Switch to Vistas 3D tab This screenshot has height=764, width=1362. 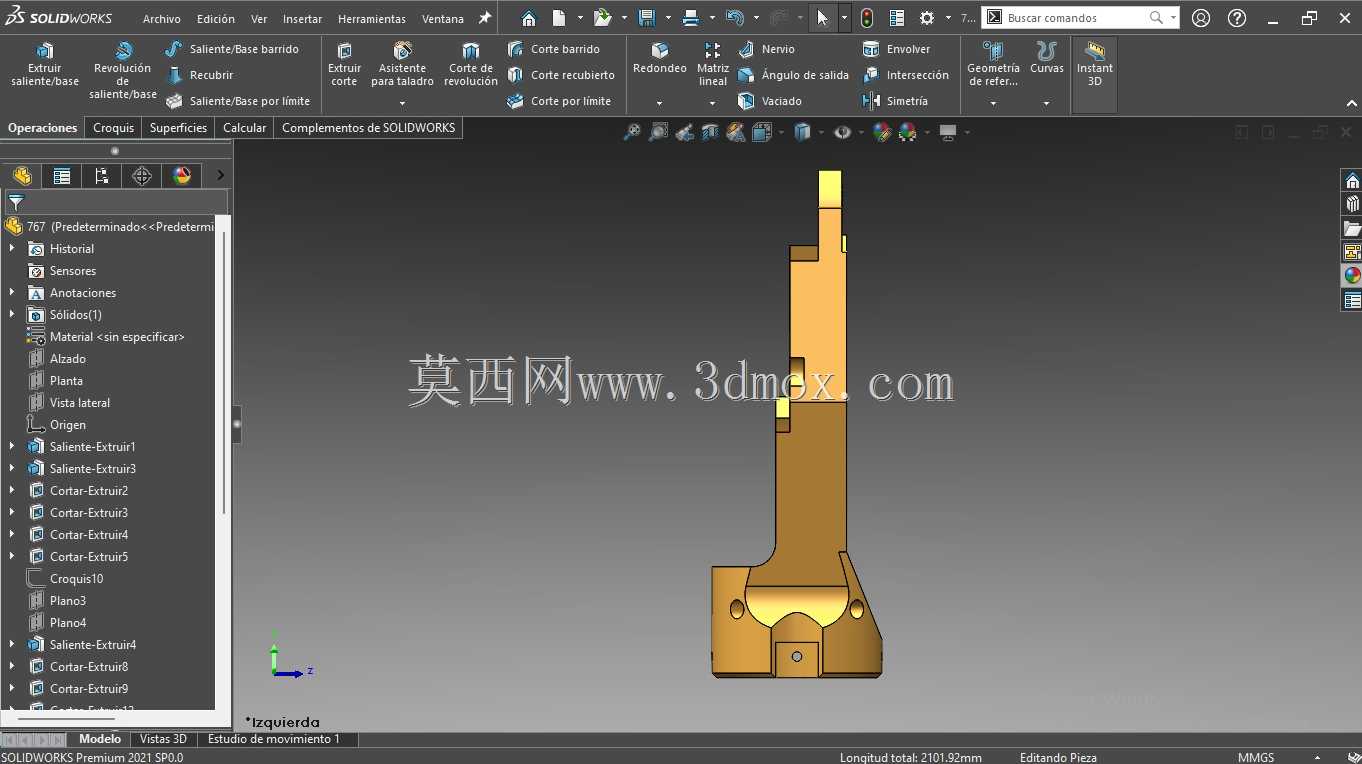pyautogui.click(x=163, y=739)
